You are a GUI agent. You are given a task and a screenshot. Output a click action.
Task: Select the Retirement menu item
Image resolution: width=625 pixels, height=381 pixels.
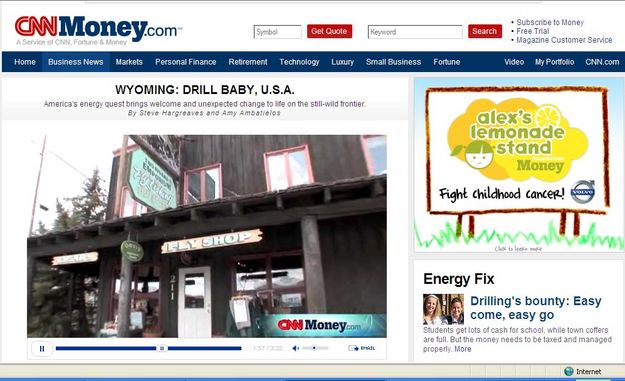248,62
